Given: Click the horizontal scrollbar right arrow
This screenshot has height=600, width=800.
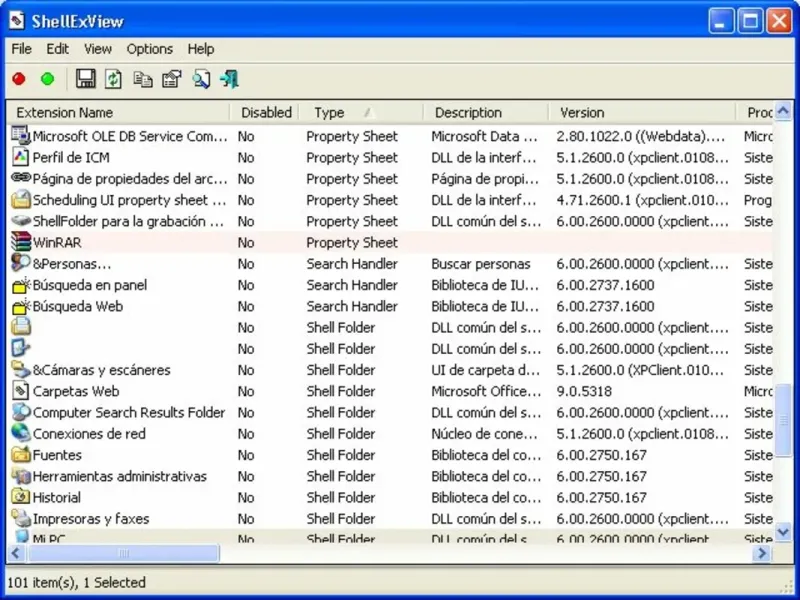Looking at the screenshot, I should coord(762,553).
